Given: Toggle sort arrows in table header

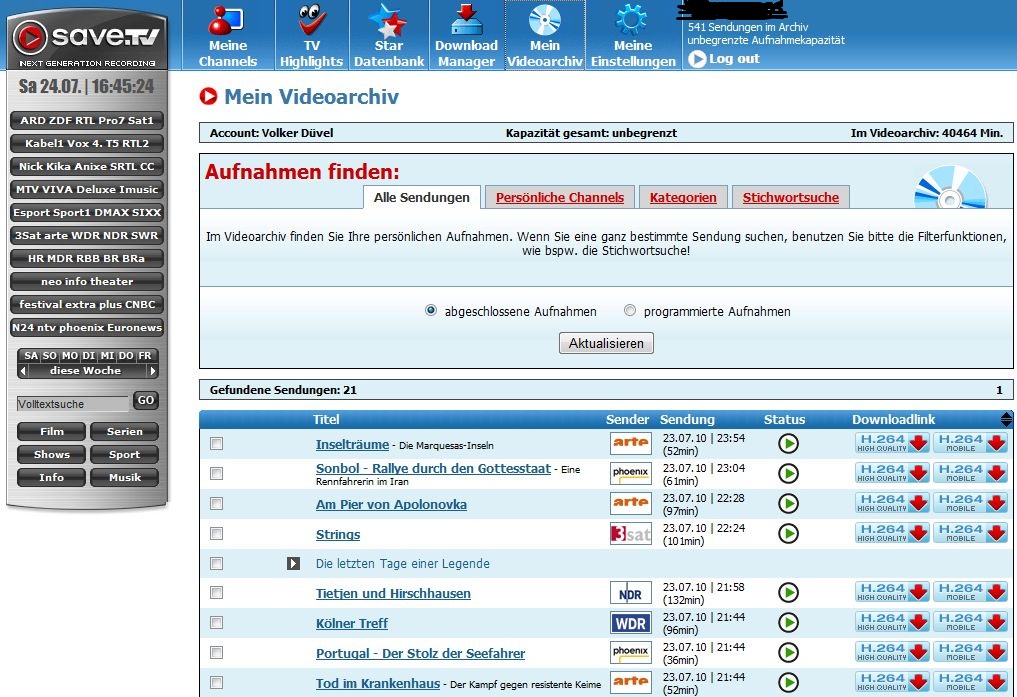Looking at the screenshot, I should 1006,419.
